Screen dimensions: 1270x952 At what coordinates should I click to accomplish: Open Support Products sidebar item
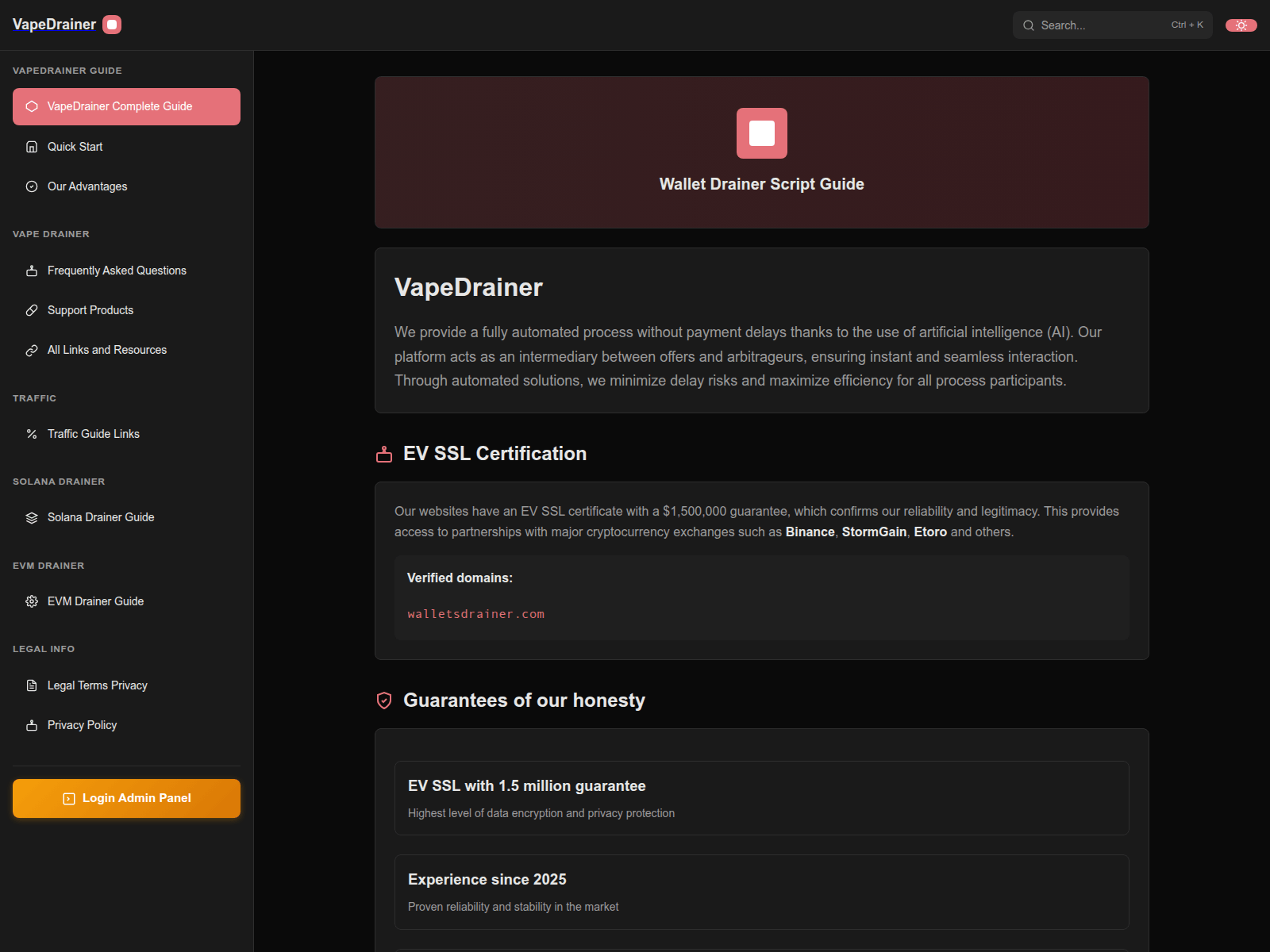pos(126,310)
